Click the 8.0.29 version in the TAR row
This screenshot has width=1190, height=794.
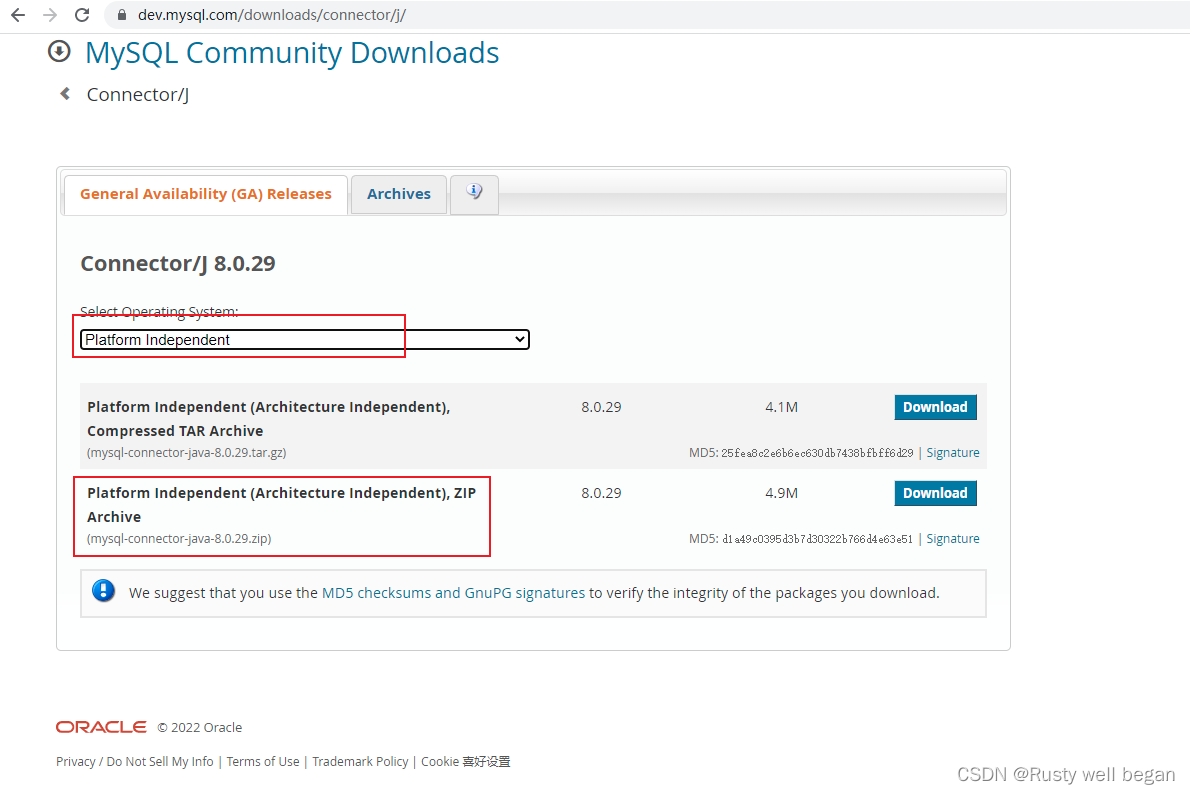(x=601, y=407)
